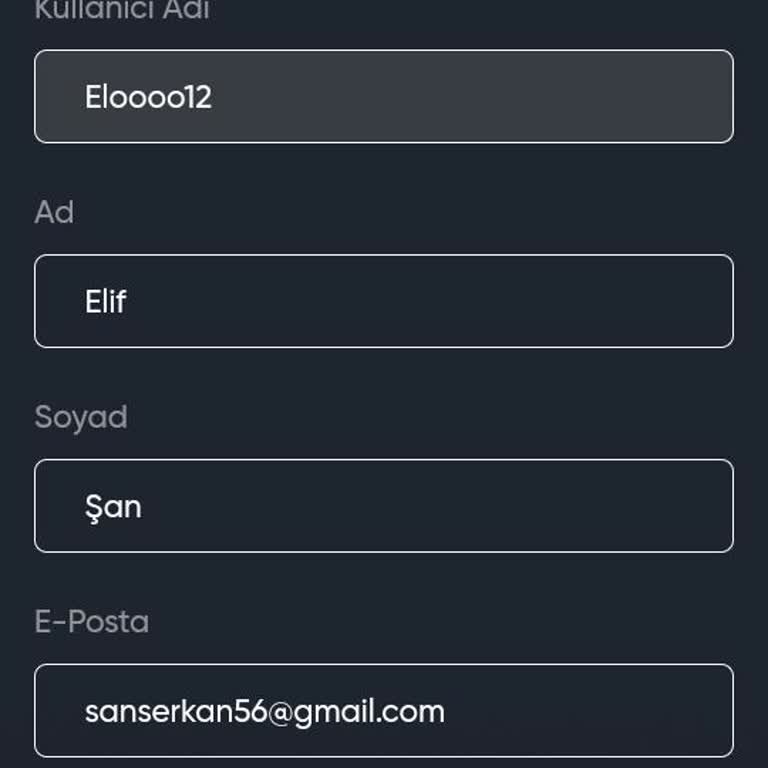Click the 'Kullanıcı Adı' label
This screenshot has width=768, height=768.
point(122,12)
